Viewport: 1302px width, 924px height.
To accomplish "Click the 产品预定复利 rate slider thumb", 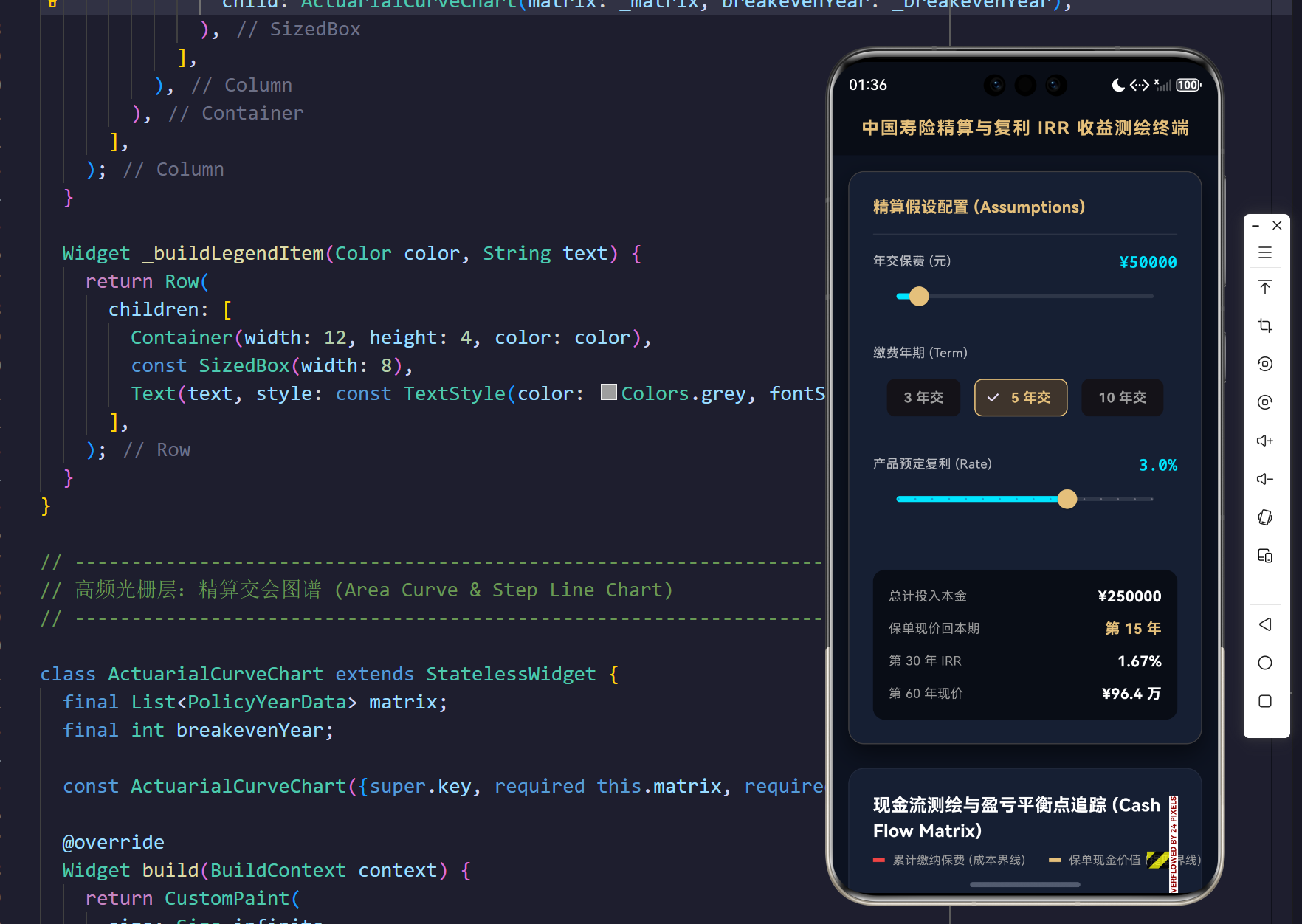I will [1067, 500].
